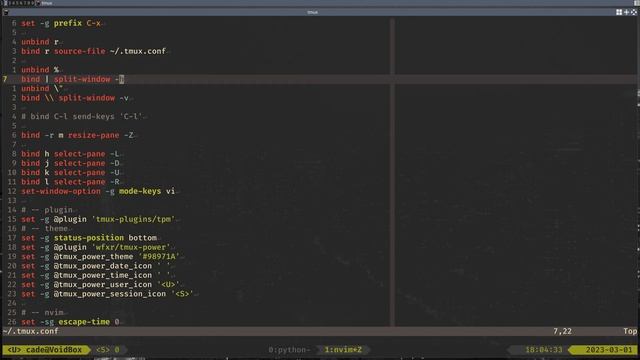Click the '# -- theme' comment line
Viewport: 640px width, 360px height.
pyautogui.click(x=44, y=229)
